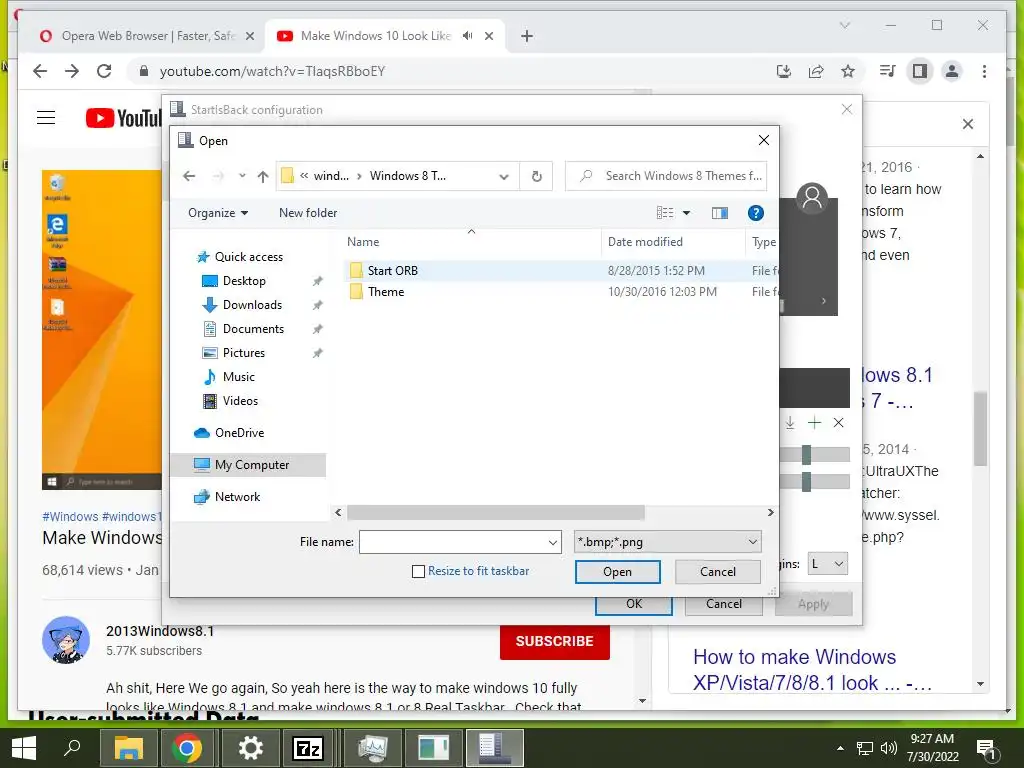This screenshot has width=1024, height=768.
Task: Go up one folder level in the Open dialog
Action: click(x=263, y=176)
